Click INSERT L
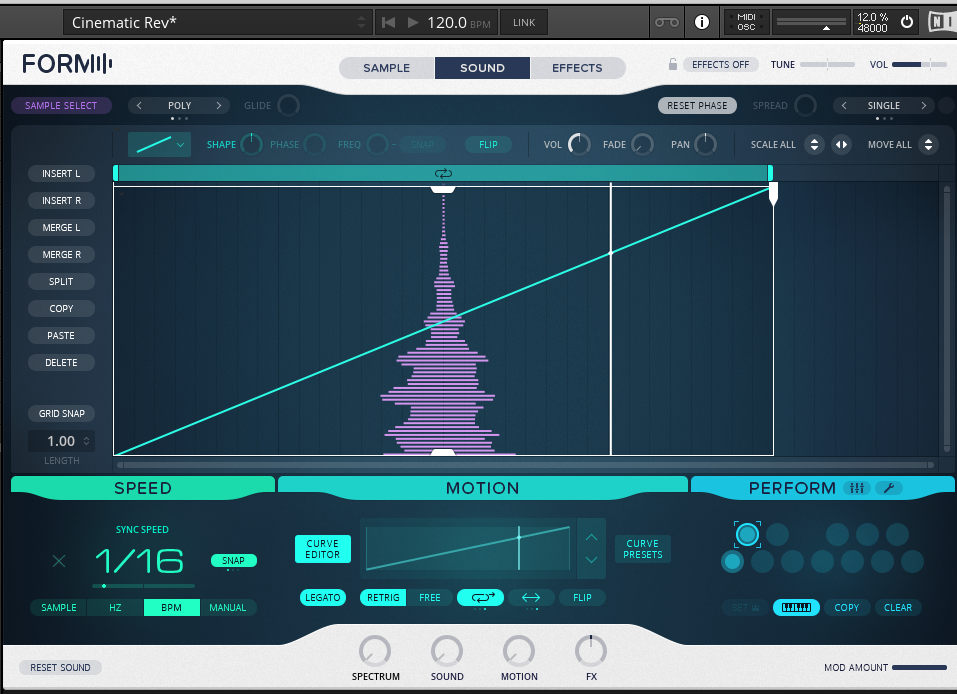The width and height of the screenshot is (957, 694). tap(61, 174)
